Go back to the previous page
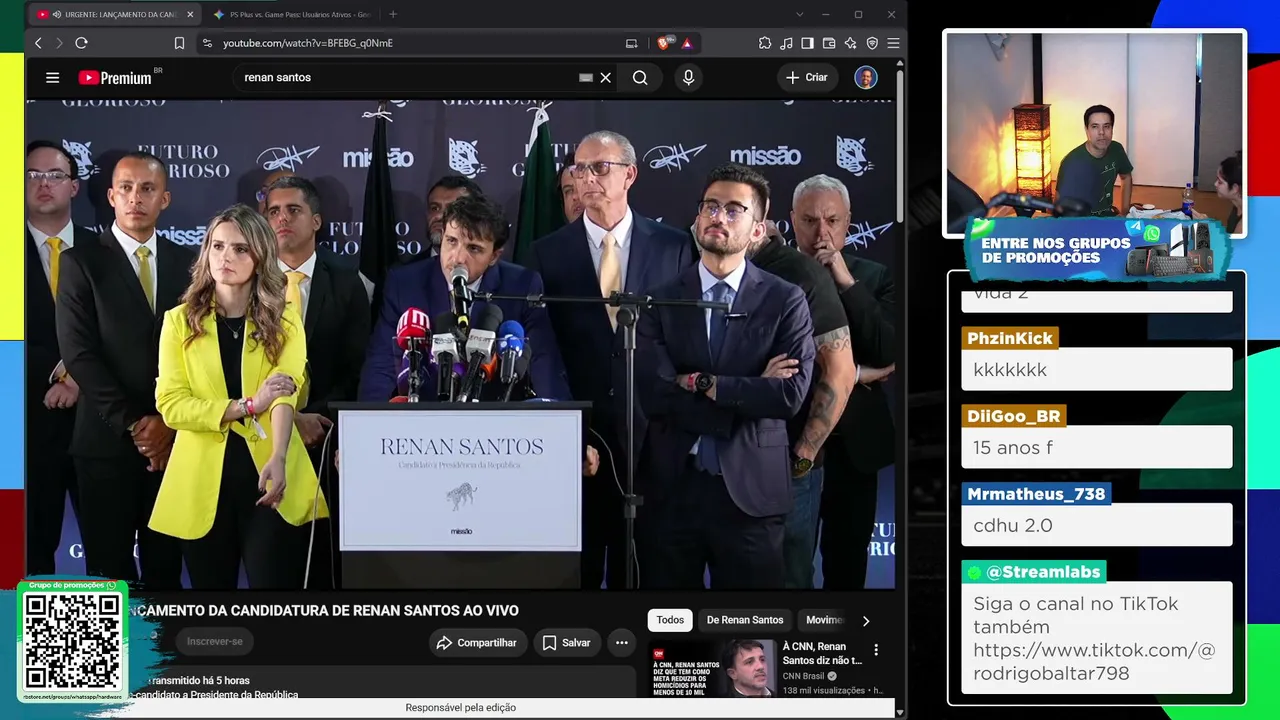The width and height of the screenshot is (1280, 720). (38, 43)
